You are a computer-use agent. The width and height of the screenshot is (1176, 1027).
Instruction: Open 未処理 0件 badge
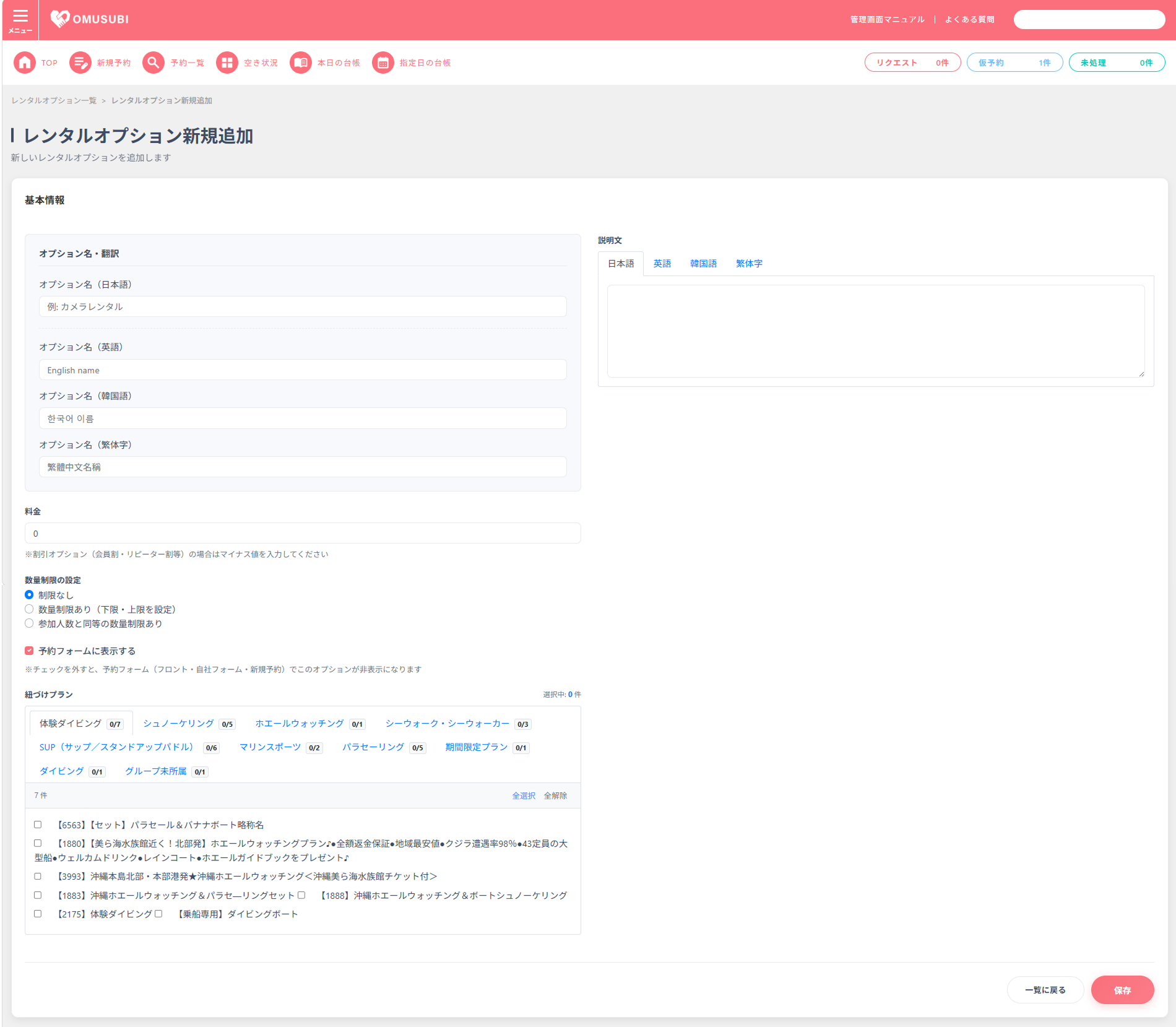pos(1117,63)
